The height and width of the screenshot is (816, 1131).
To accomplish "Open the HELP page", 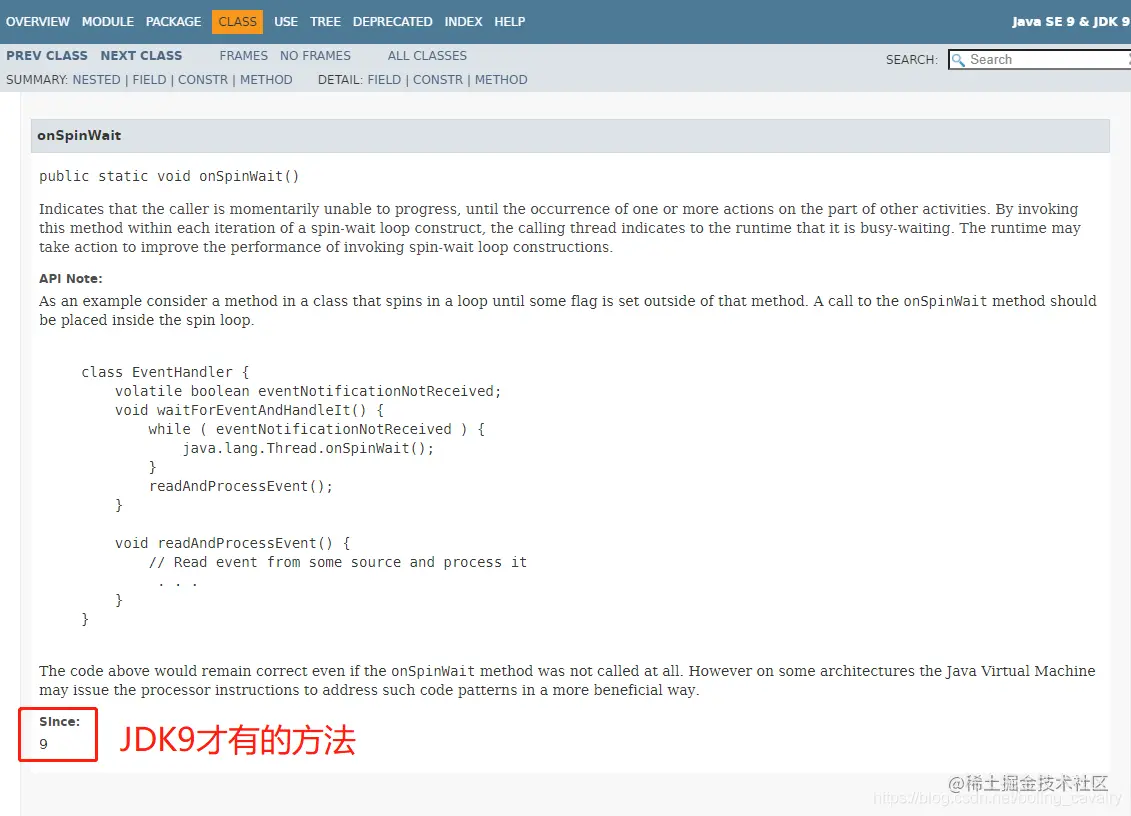I will tap(509, 22).
